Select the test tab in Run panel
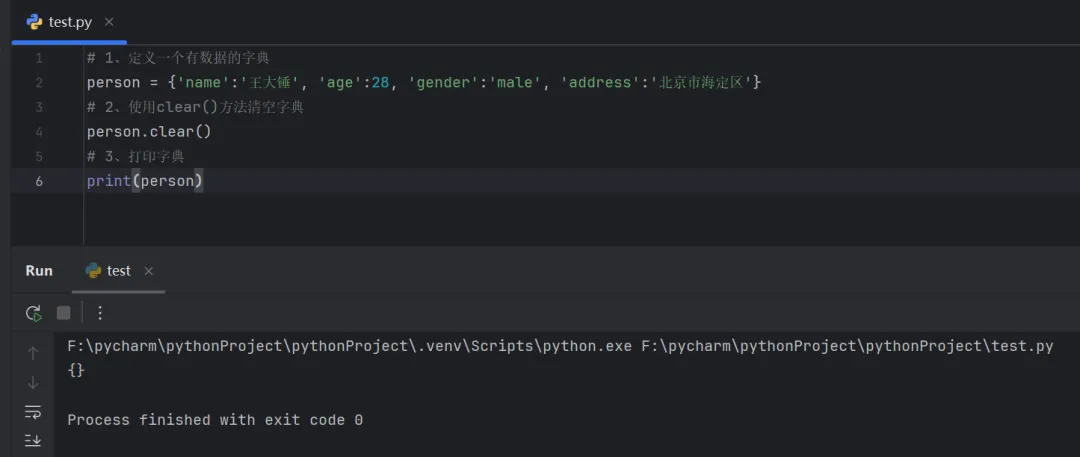This screenshot has height=457, width=1080. (118, 270)
